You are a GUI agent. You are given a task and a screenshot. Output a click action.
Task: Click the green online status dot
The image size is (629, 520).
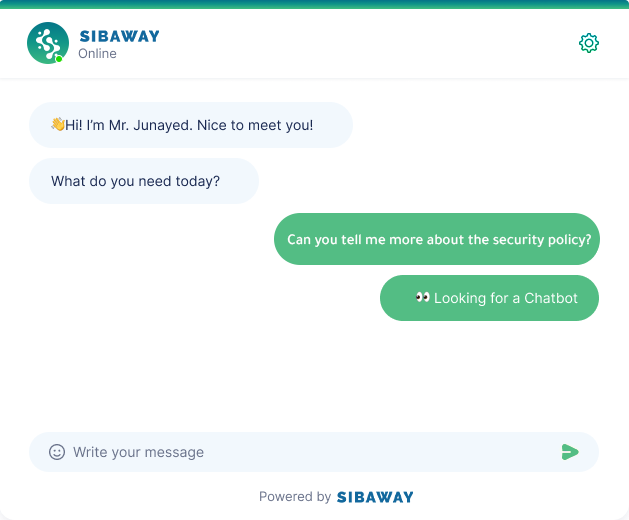click(59, 59)
